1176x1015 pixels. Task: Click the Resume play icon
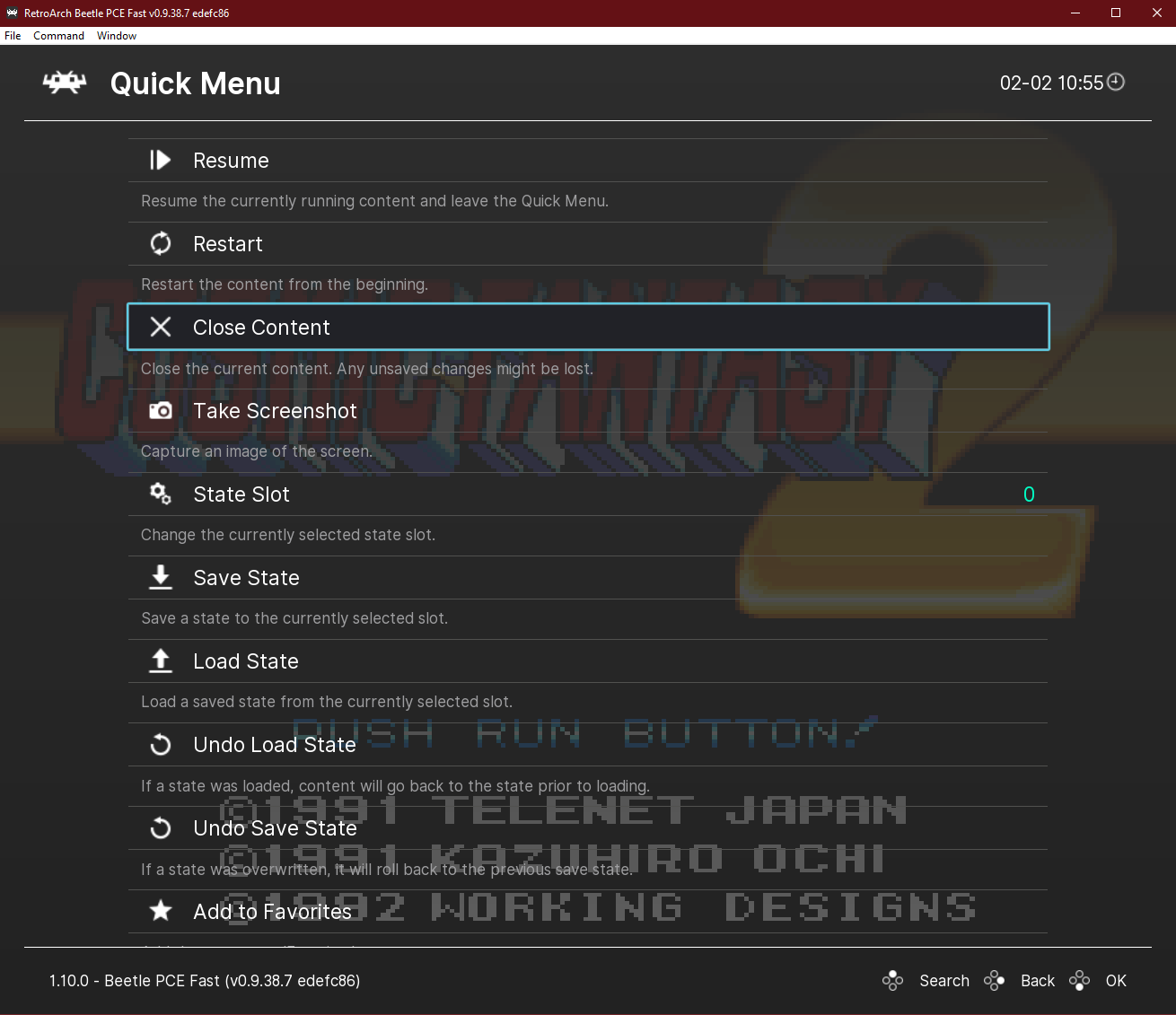[160, 160]
